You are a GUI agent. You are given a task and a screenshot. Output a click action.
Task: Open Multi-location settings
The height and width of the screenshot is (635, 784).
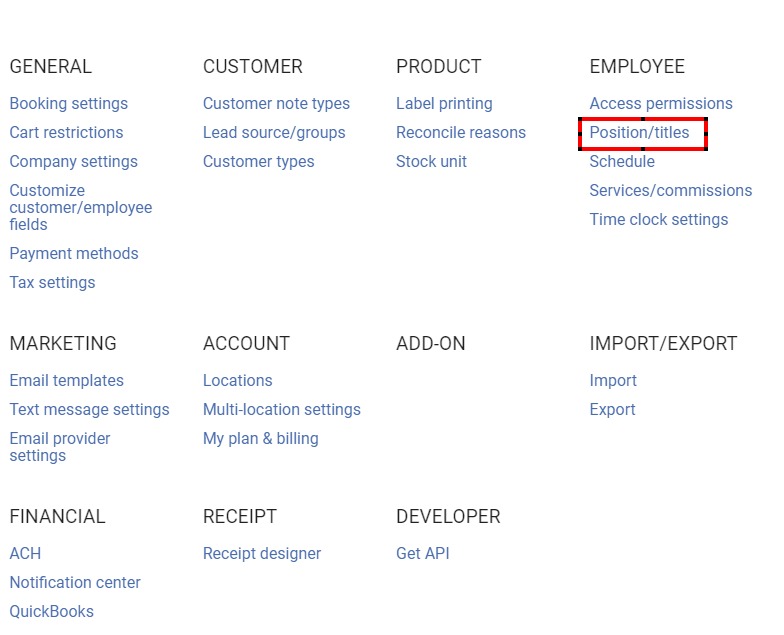click(282, 410)
